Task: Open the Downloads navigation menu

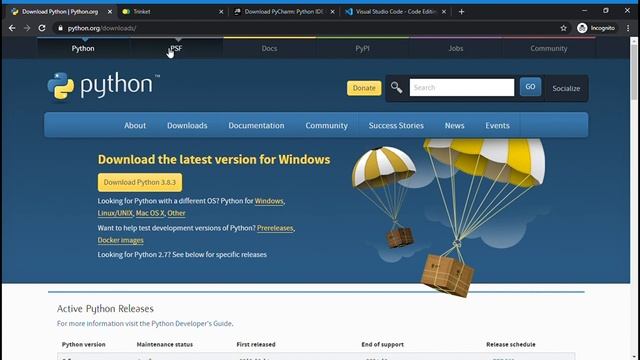Action: (187, 125)
